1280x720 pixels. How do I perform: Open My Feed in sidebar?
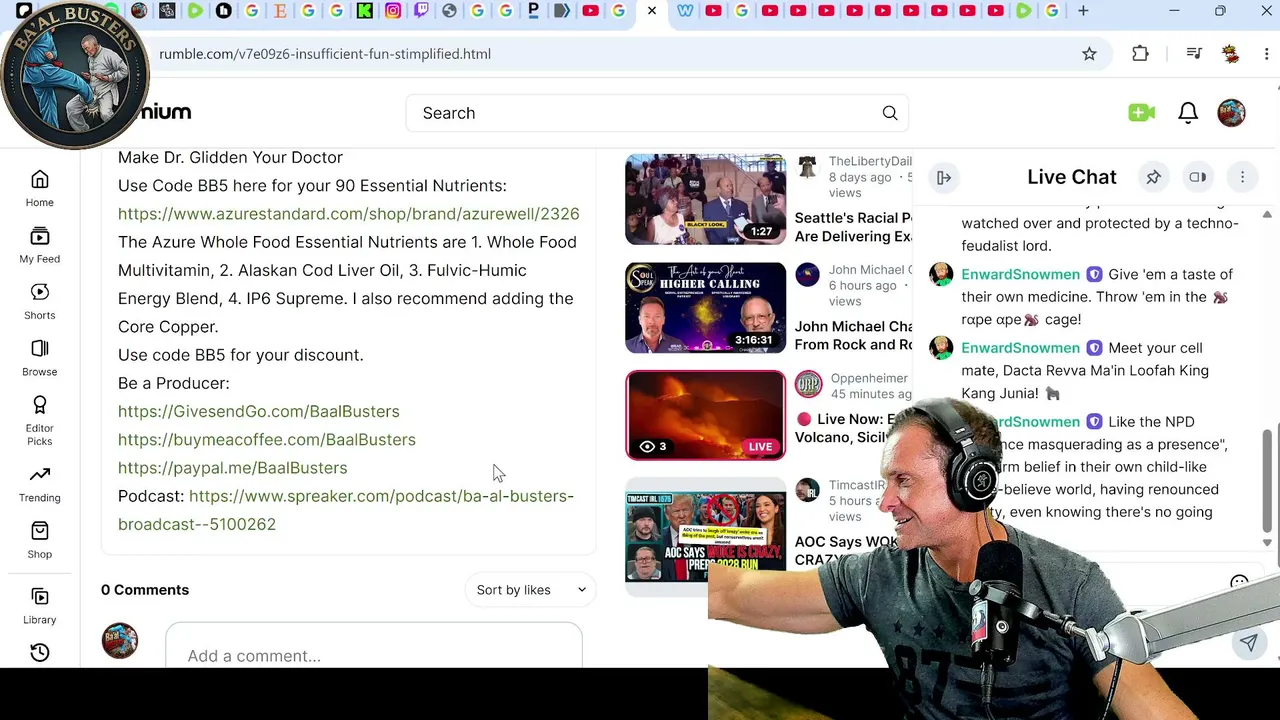tap(40, 245)
